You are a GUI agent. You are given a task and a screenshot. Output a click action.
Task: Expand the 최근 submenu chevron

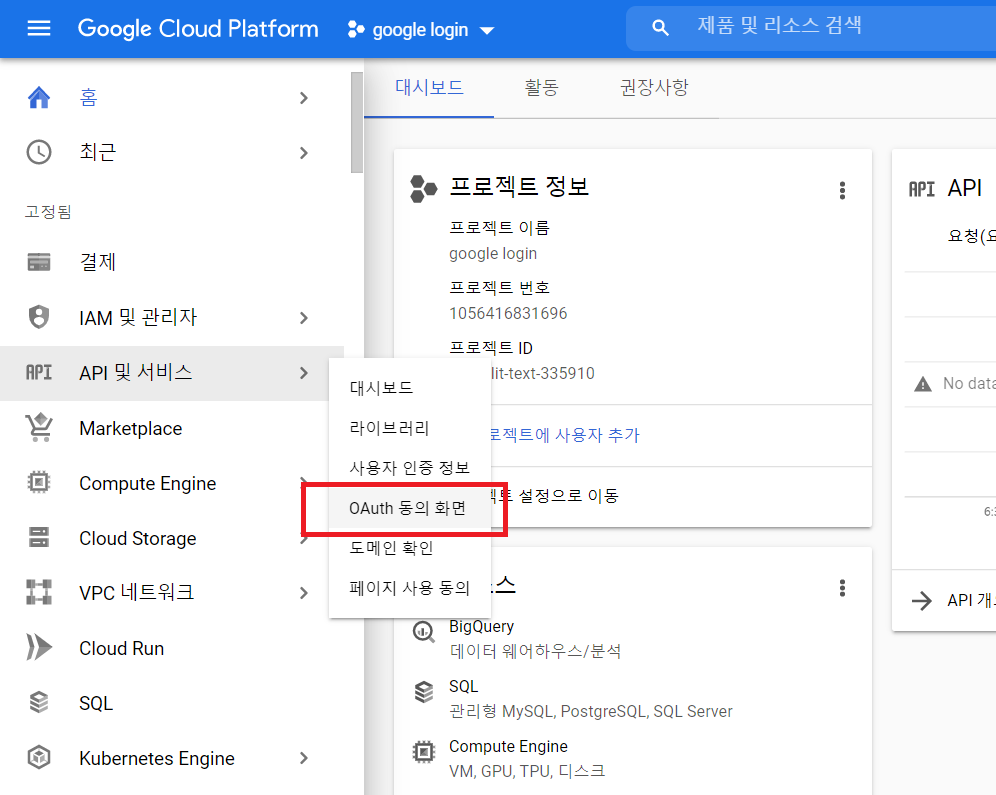pos(304,153)
